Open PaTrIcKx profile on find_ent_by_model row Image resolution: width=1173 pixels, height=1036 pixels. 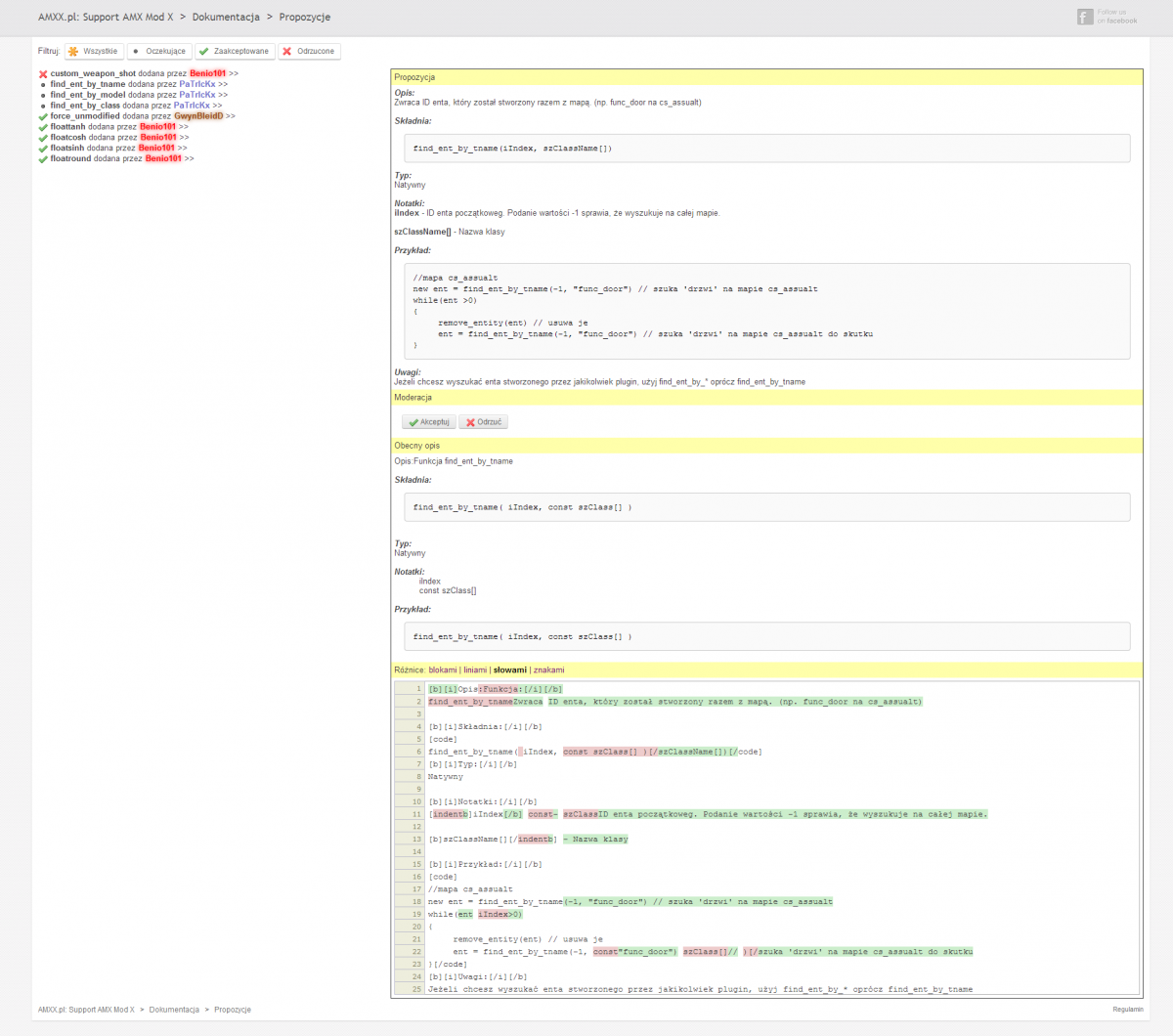(x=197, y=96)
